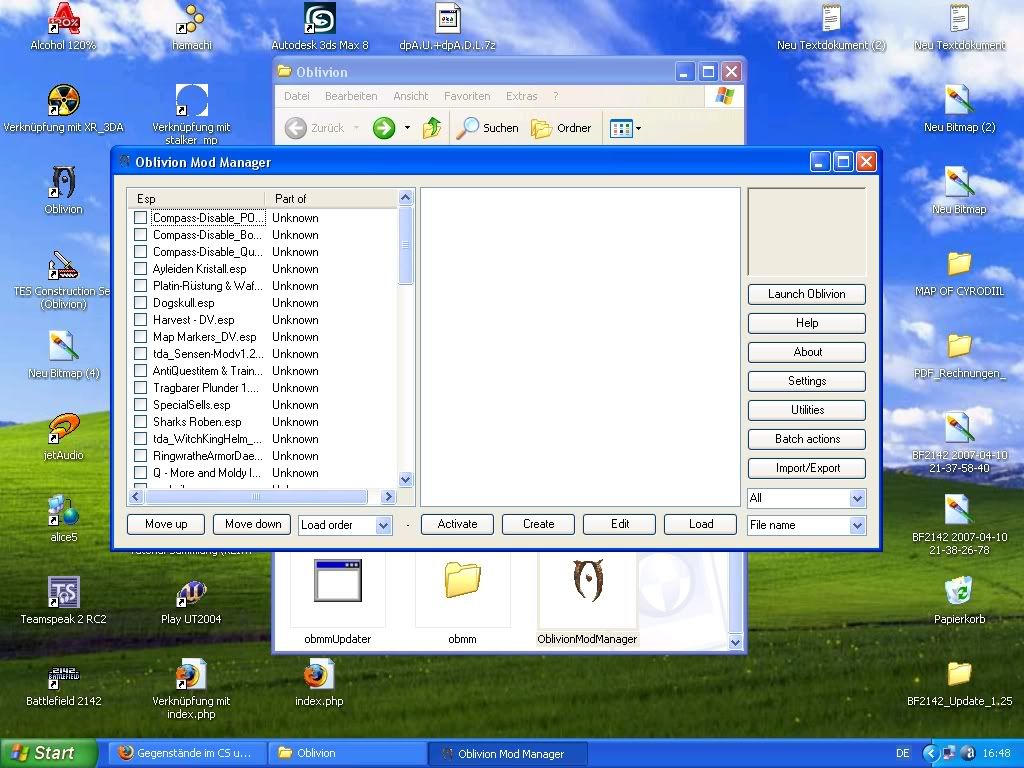Check the Dogskull.esp mod checkbox
The height and width of the screenshot is (768, 1024).
pos(141,303)
